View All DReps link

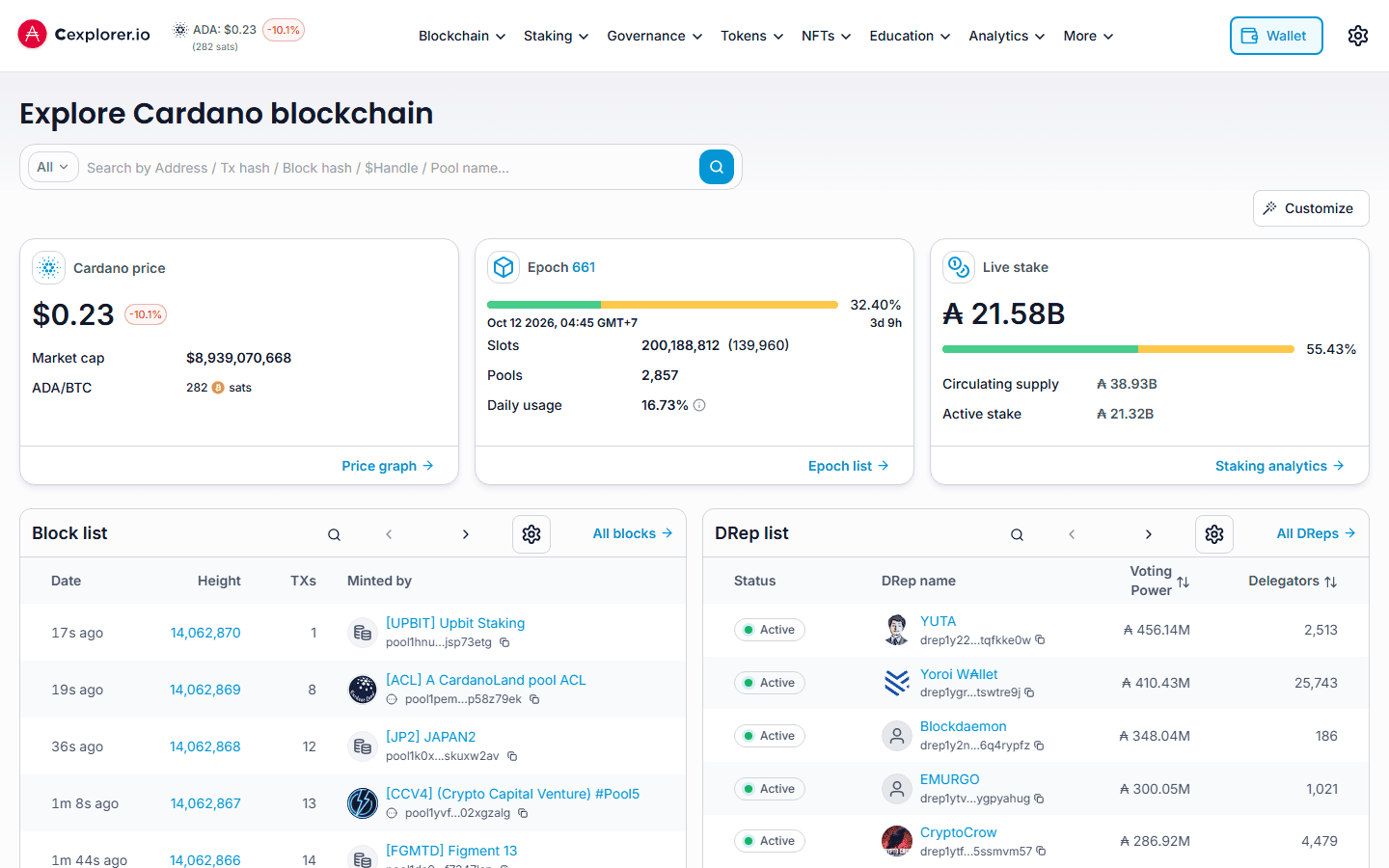tap(1317, 533)
